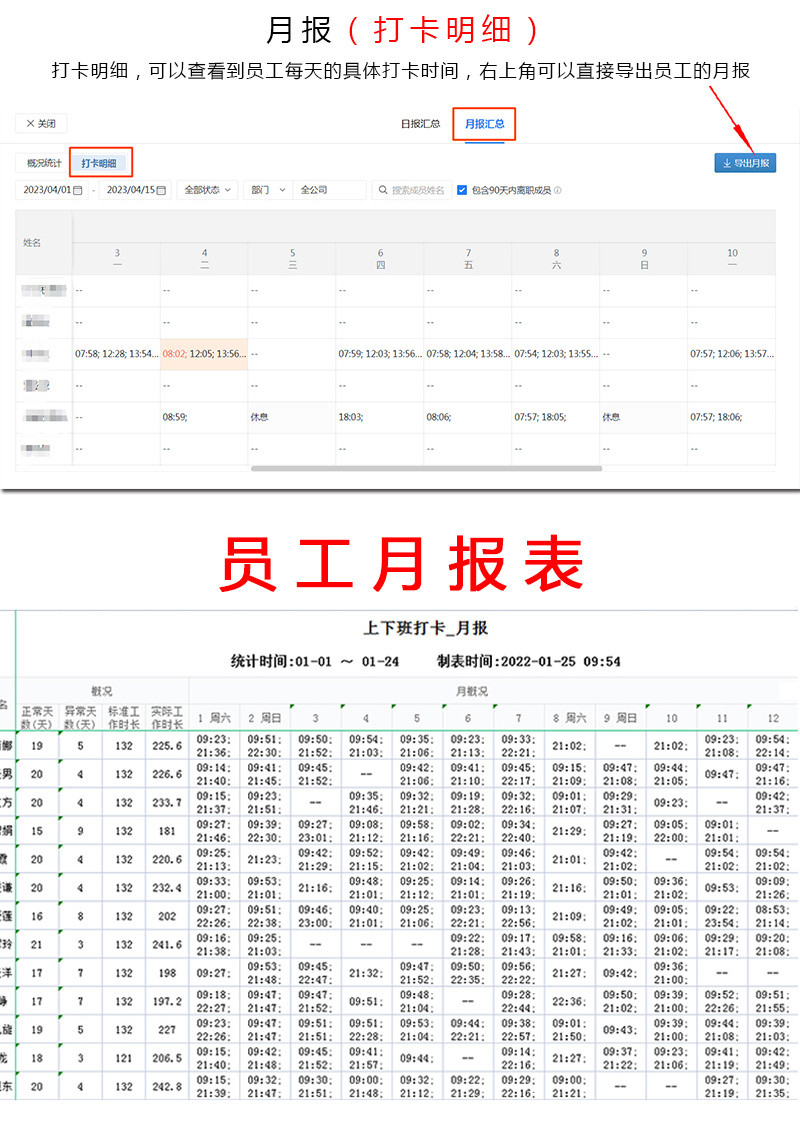
Task: Click standard hours cell 121
Action: tap(124, 1058)
